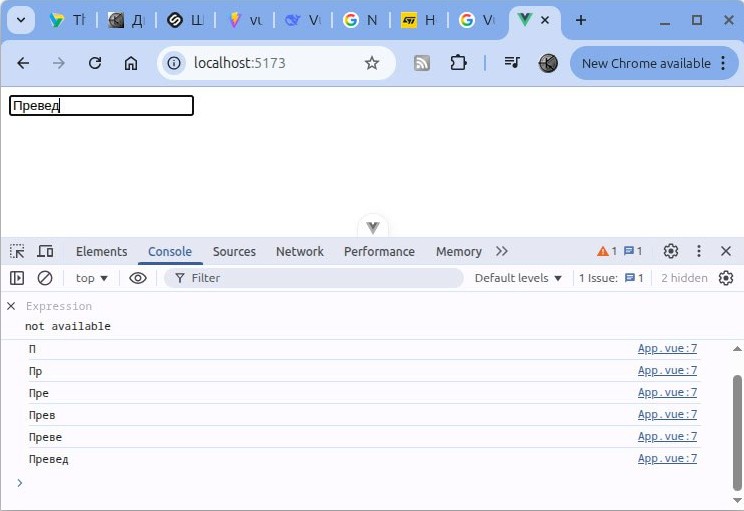This screenshot has height=511, width=744.
Task: Reload the page
Action: click(95, 63)
